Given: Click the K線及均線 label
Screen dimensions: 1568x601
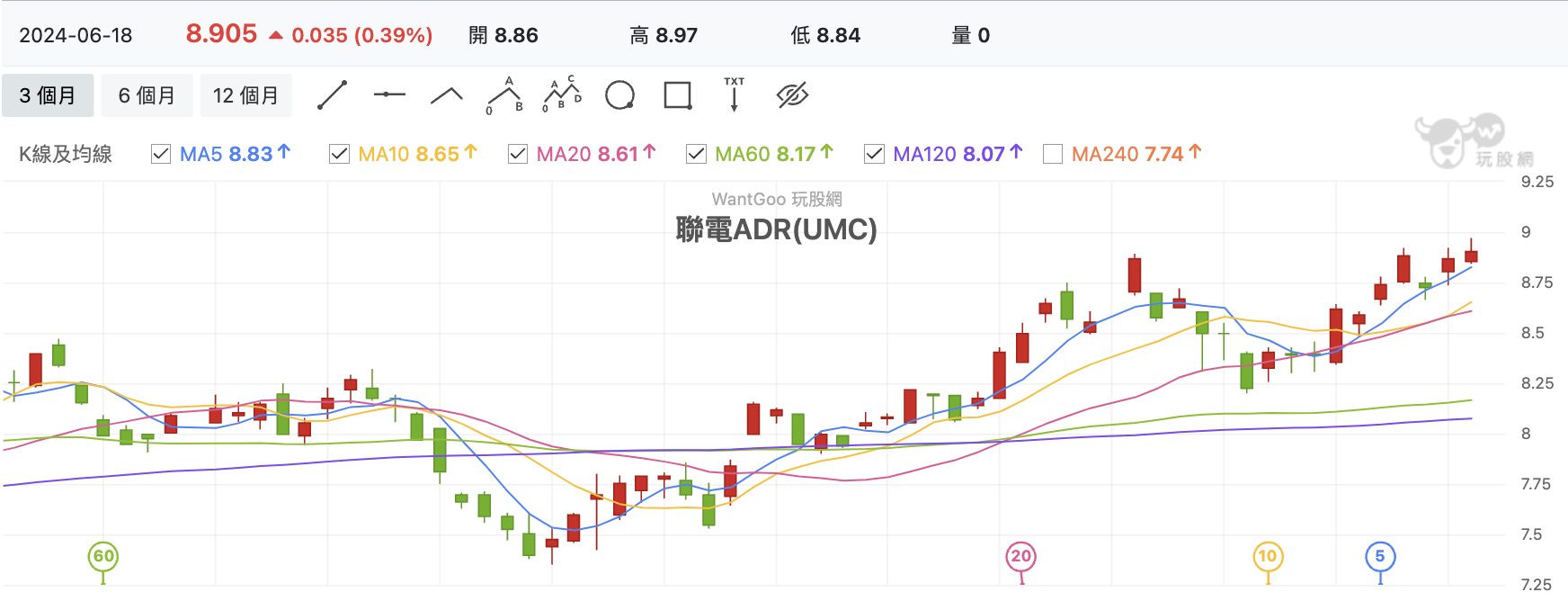Looking at the screenshot, I should pyautogui.click(x=66, y=154).
